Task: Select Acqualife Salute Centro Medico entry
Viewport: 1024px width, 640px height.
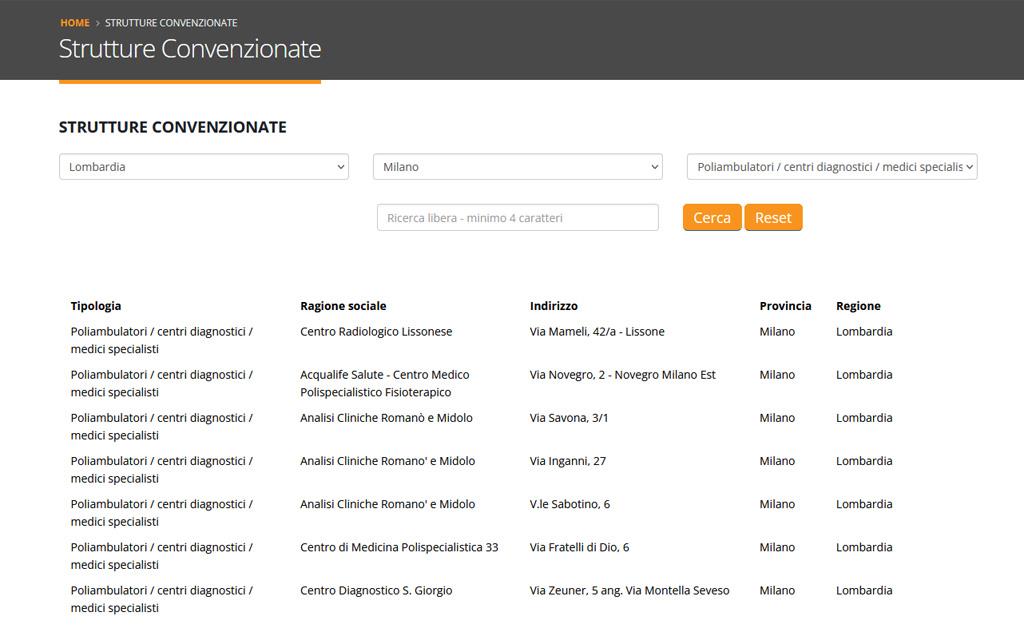Action: click(x=385, y=383)
